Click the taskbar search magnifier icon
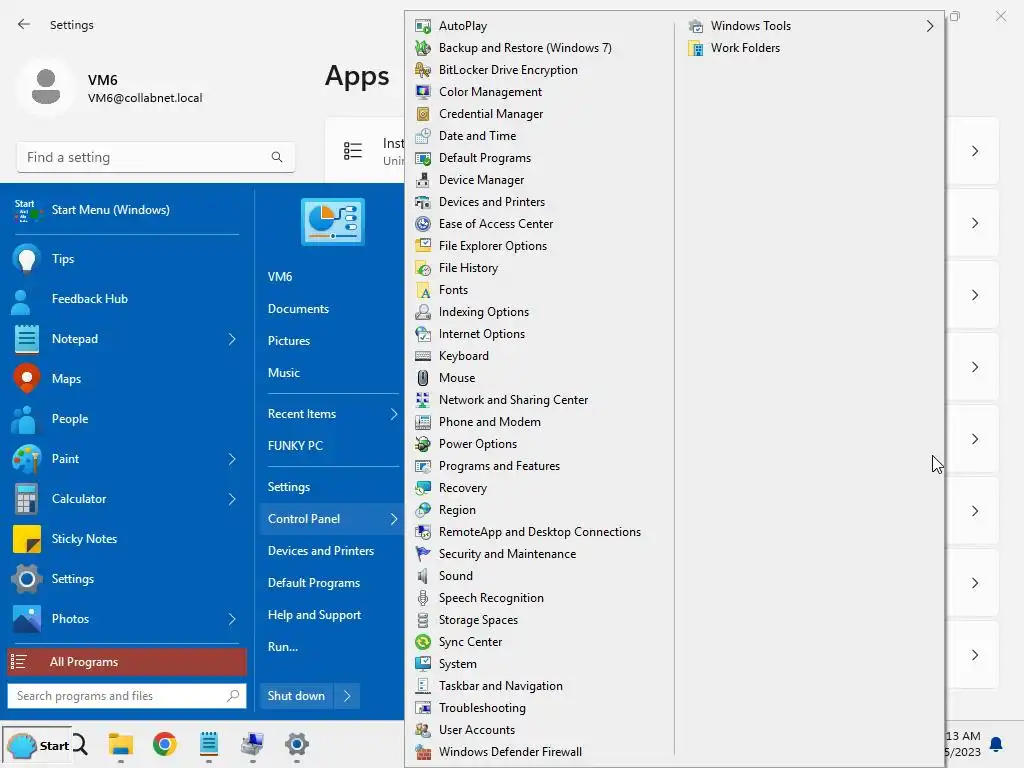 (80, 744)
